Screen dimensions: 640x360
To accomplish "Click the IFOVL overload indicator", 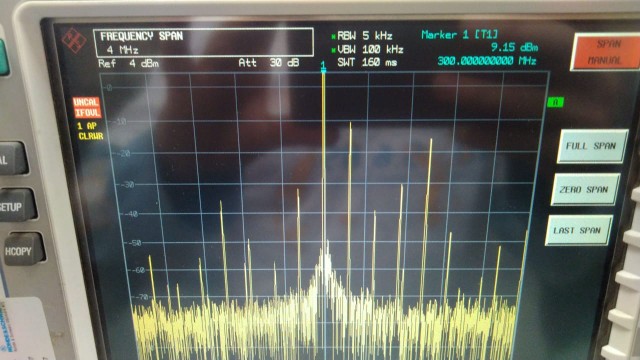I will click(87, 112).
